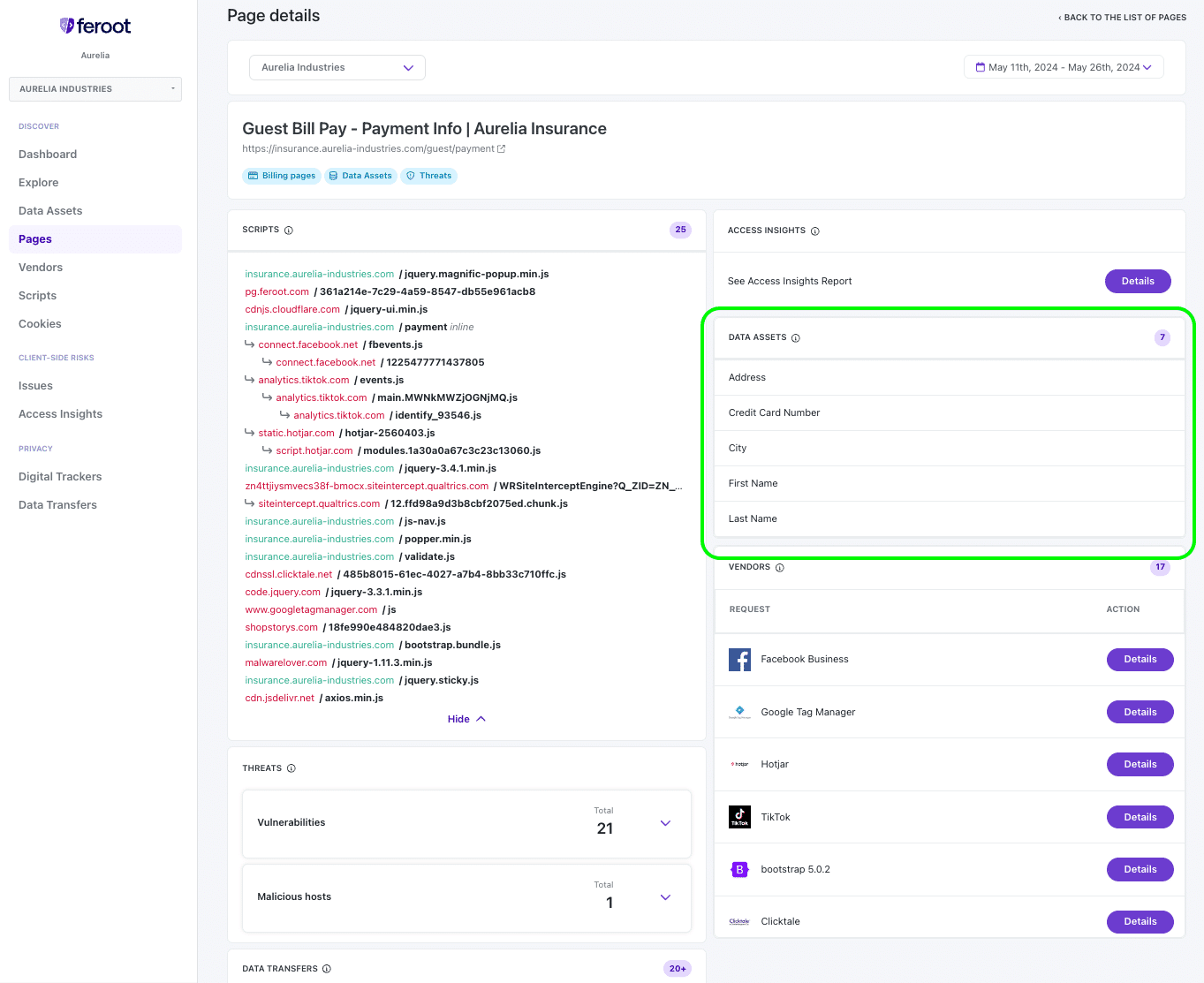
Task: Click the Vendors count badge 17
Action: [x=1160, y=567]
